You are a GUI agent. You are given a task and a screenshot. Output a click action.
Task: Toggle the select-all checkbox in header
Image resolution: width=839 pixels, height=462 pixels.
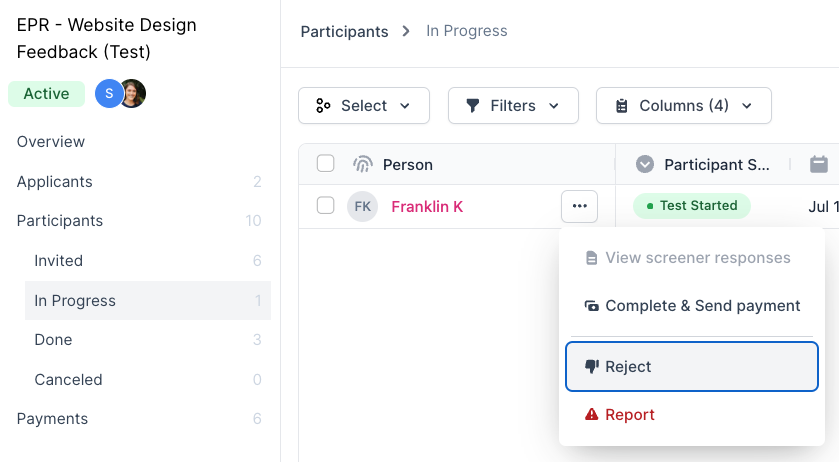coord(326,164)
